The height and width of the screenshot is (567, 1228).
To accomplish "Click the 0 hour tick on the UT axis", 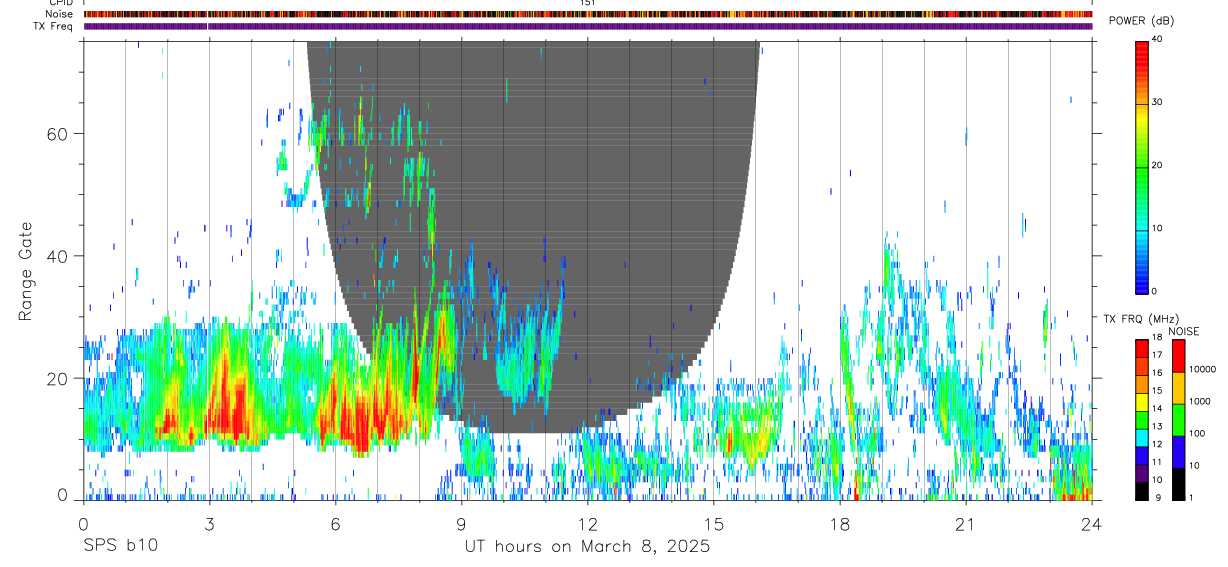I will click(x=83, y=525).
